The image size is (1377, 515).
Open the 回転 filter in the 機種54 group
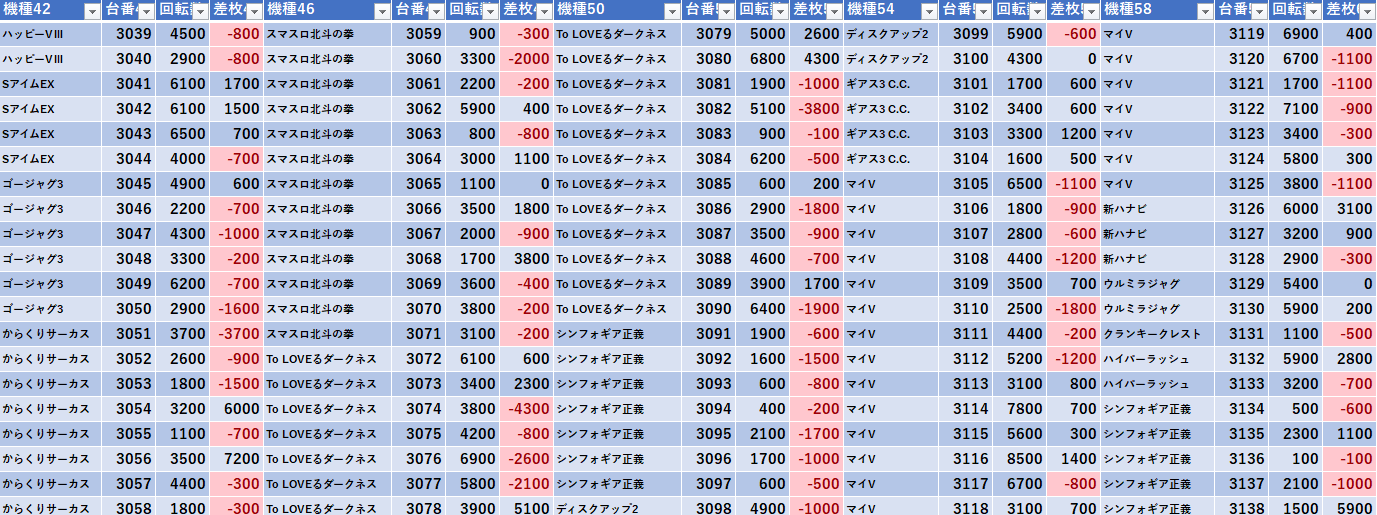[x=1038, y=11]
